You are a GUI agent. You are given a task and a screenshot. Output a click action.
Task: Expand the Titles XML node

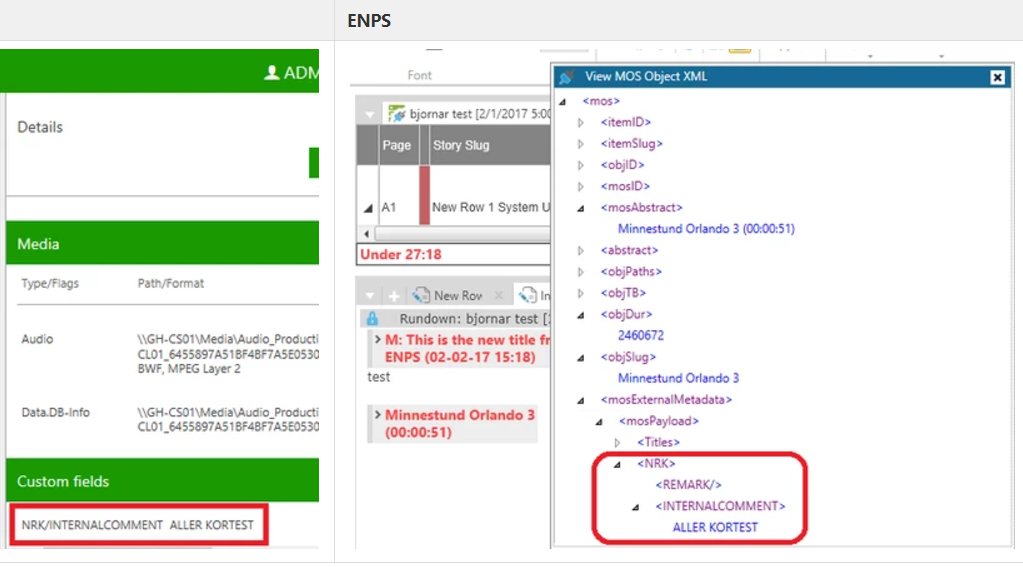click(617, 442)
